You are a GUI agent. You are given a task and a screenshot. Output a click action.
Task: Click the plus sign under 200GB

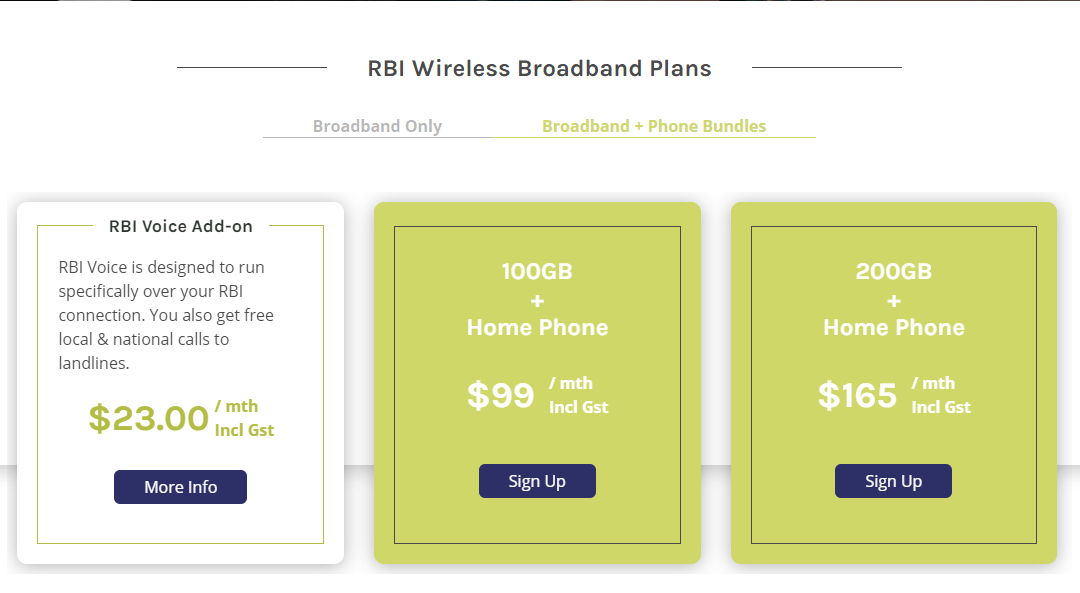point(894,301)
